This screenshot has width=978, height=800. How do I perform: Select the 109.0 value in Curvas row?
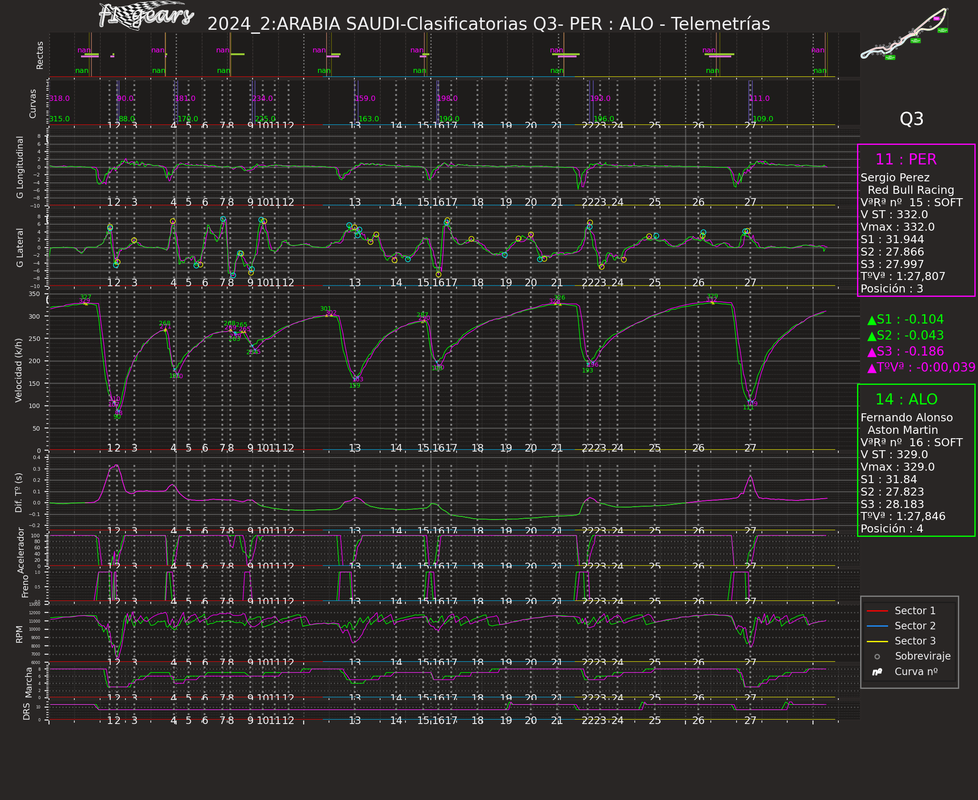pos(763,119)
